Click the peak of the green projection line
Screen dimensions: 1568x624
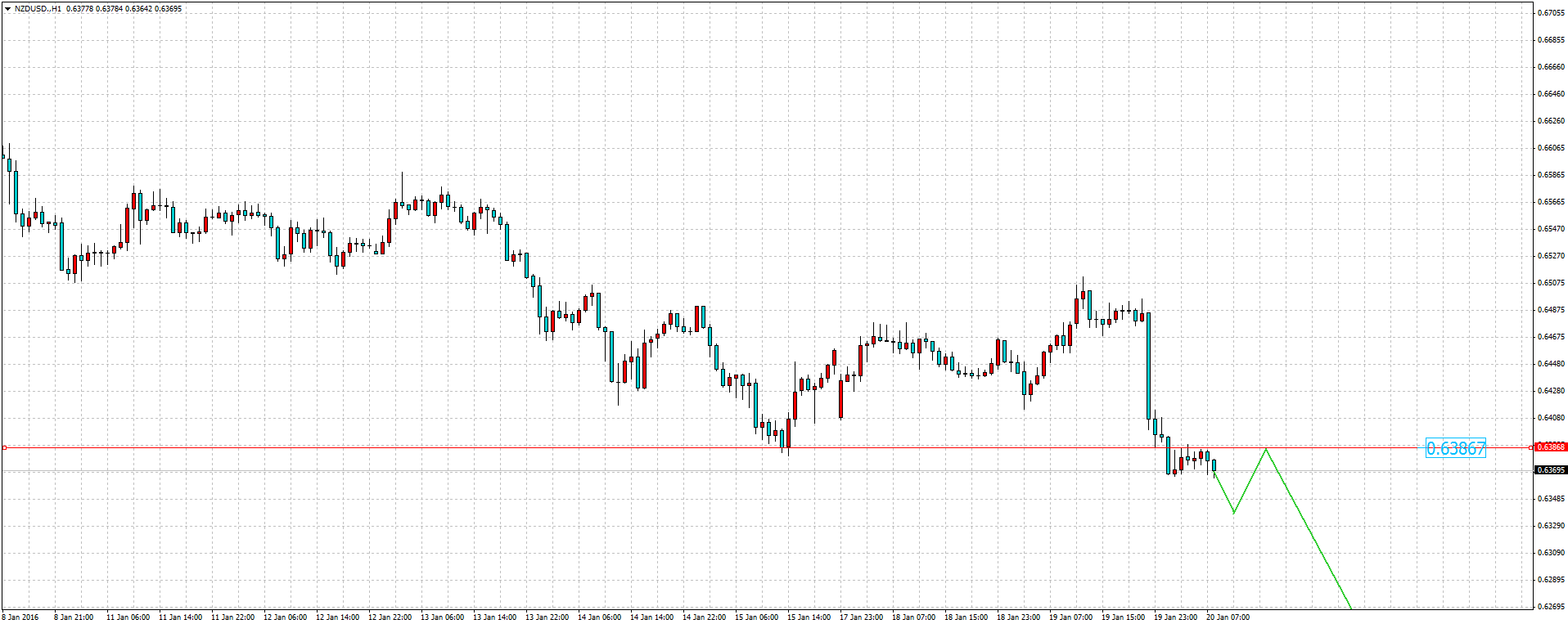pos(1267,449)
